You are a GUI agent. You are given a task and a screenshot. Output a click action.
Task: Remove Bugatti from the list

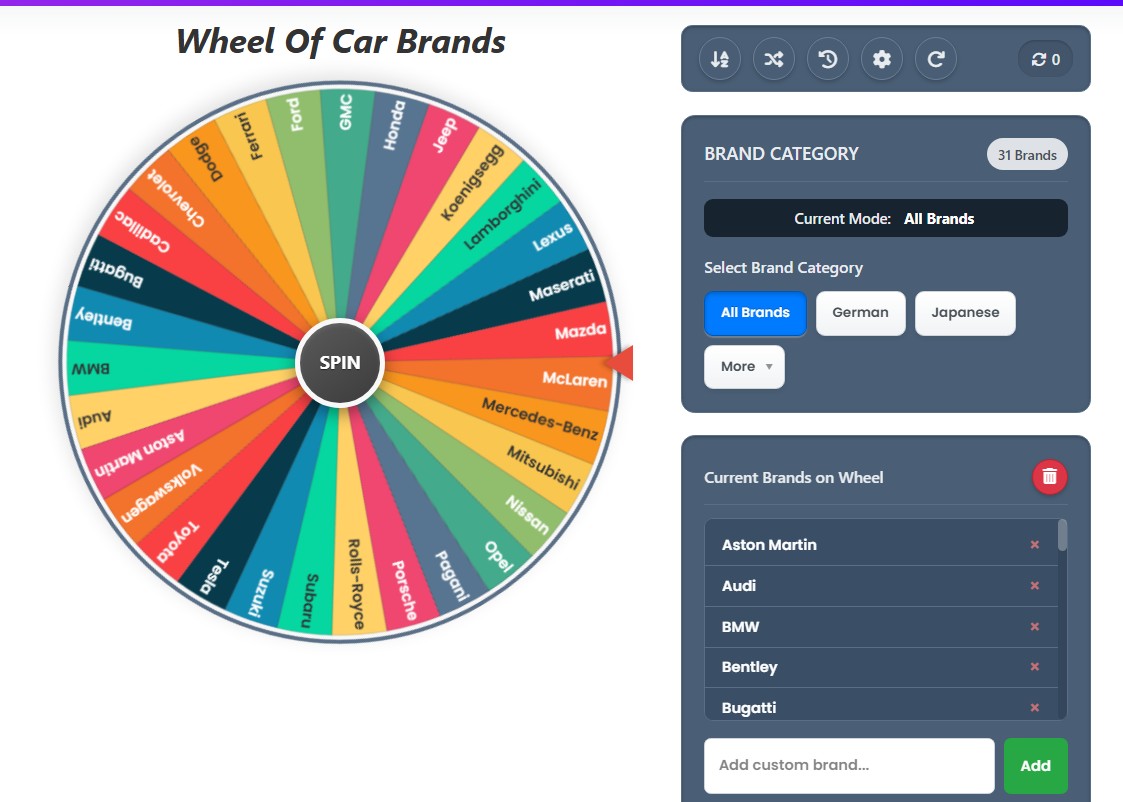1034,707
